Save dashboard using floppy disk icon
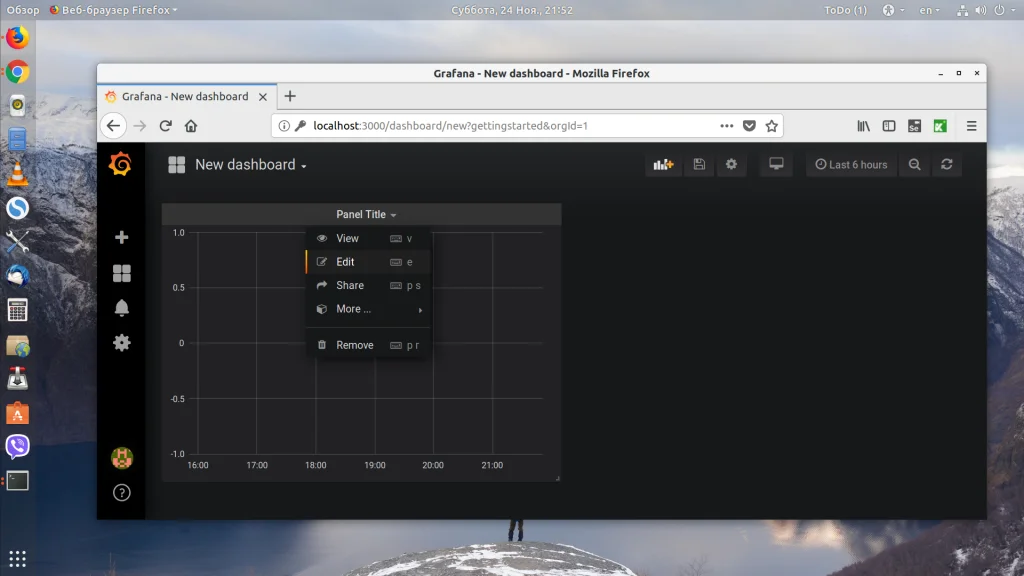1024x576 pixels. tap(699, 165)
